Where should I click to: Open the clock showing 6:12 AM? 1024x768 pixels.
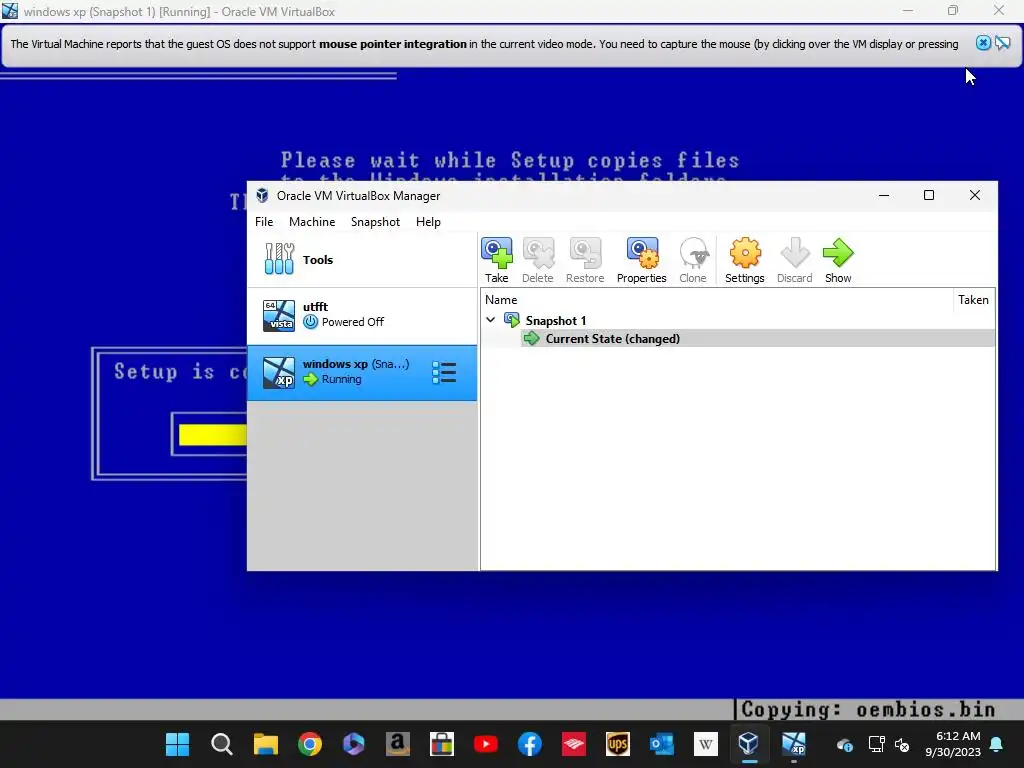pyautogui.click(x=953, y=744)
